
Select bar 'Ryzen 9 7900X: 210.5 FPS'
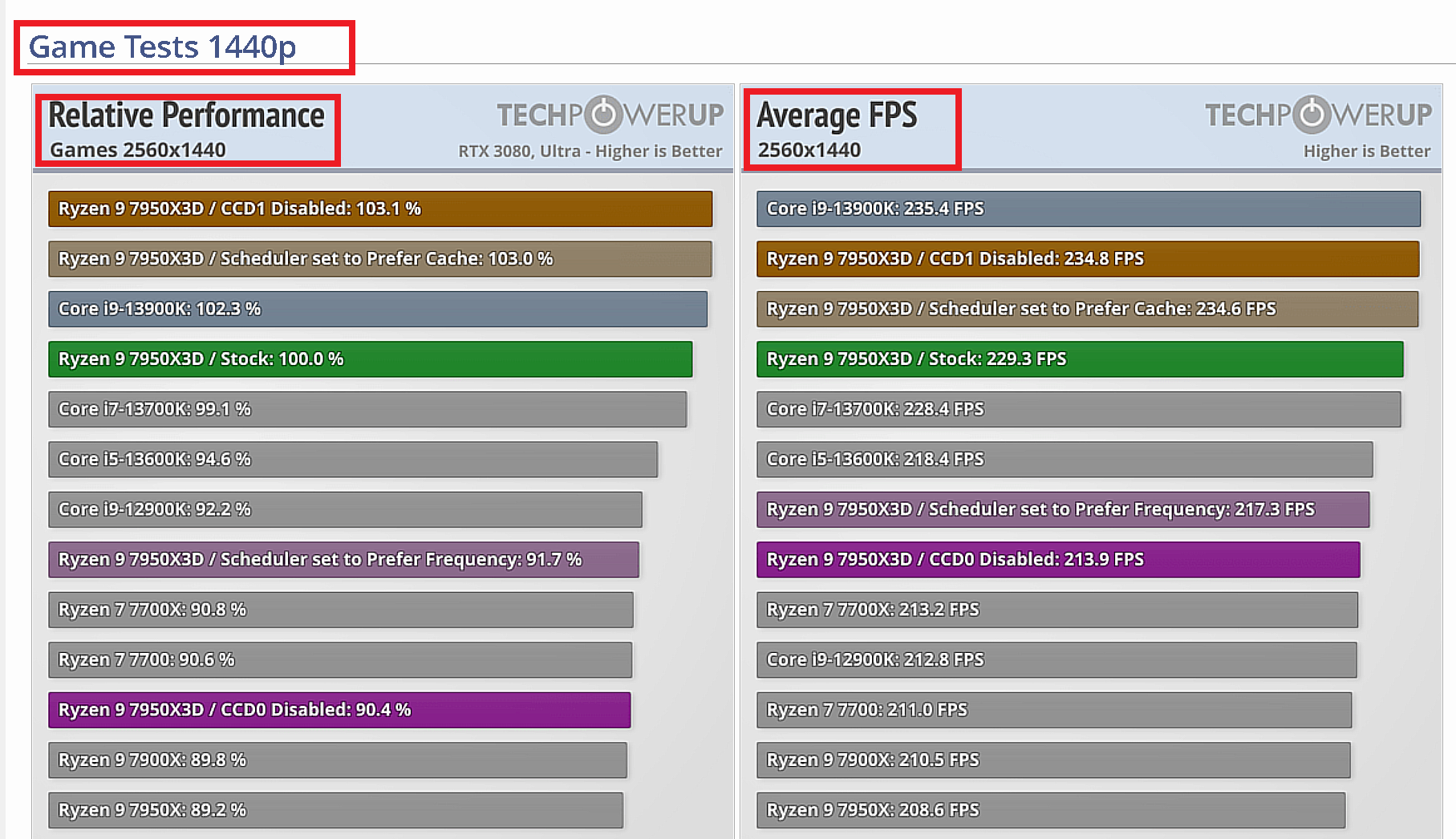[1053, 760]
